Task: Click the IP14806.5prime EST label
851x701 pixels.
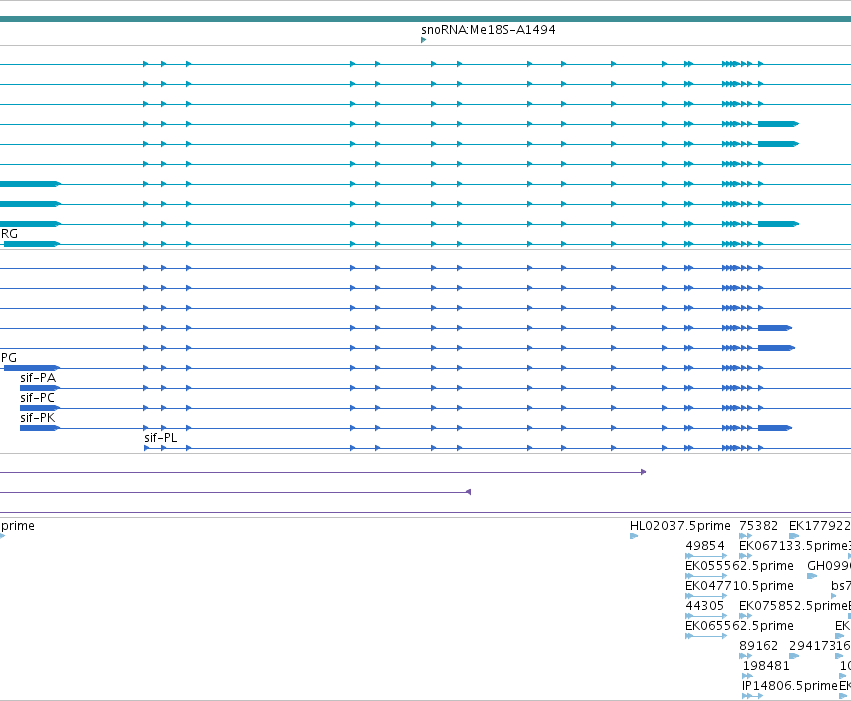Action: pos(790,686)
